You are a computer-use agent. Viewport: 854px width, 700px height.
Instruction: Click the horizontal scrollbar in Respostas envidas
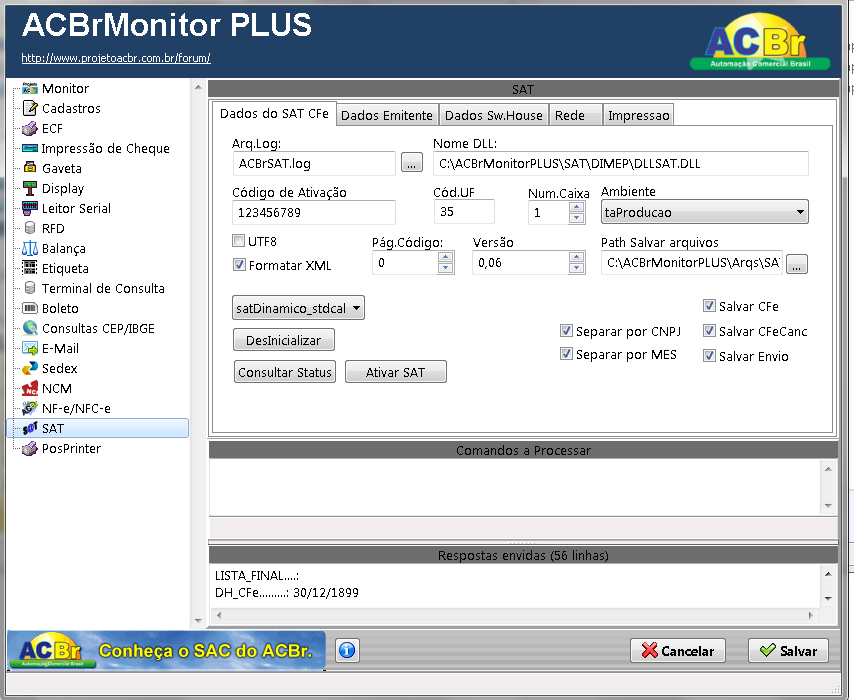[x=514, y=616]
